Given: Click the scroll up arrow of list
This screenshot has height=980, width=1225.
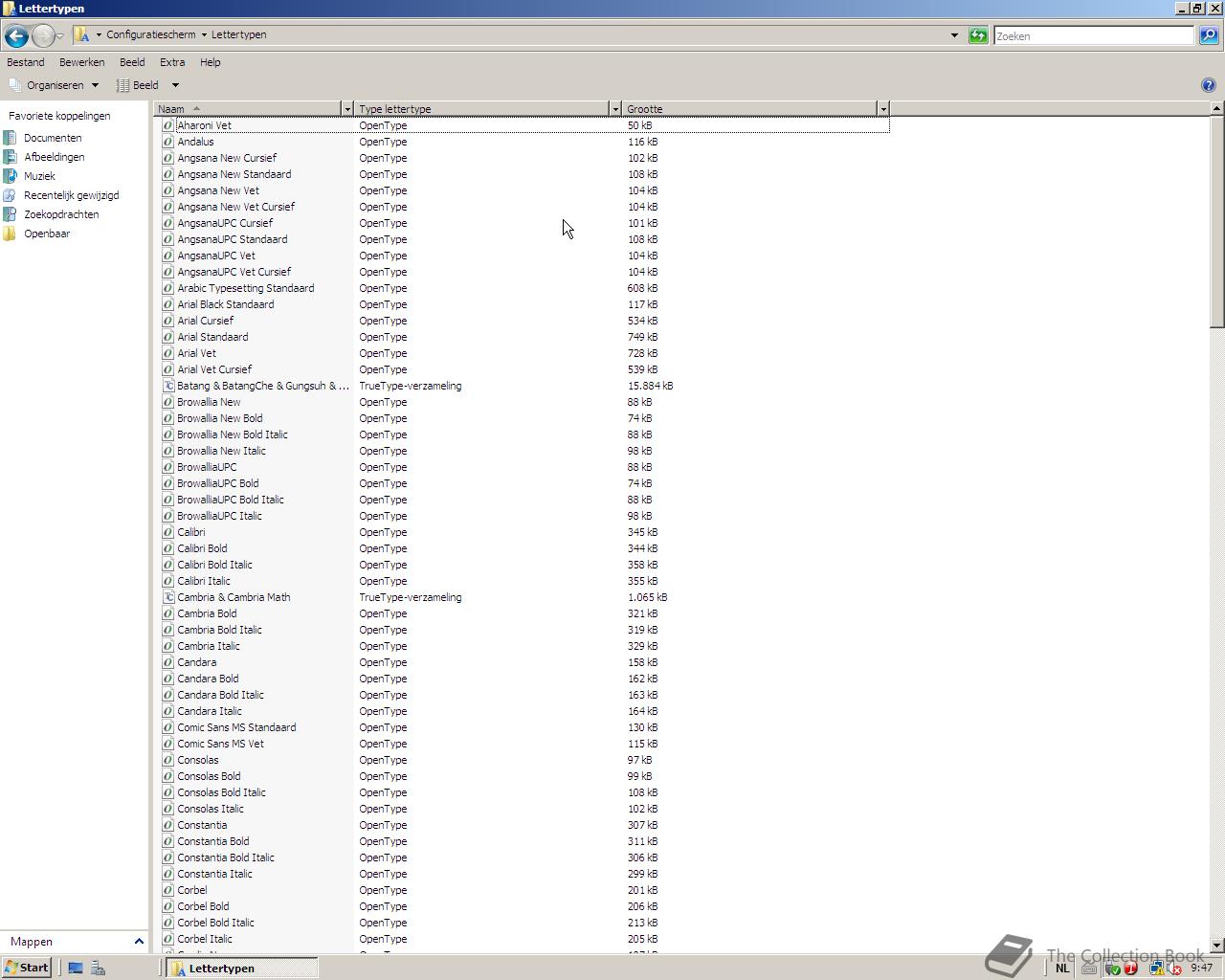Looking at the screenshot, I should click(1216, 108).
